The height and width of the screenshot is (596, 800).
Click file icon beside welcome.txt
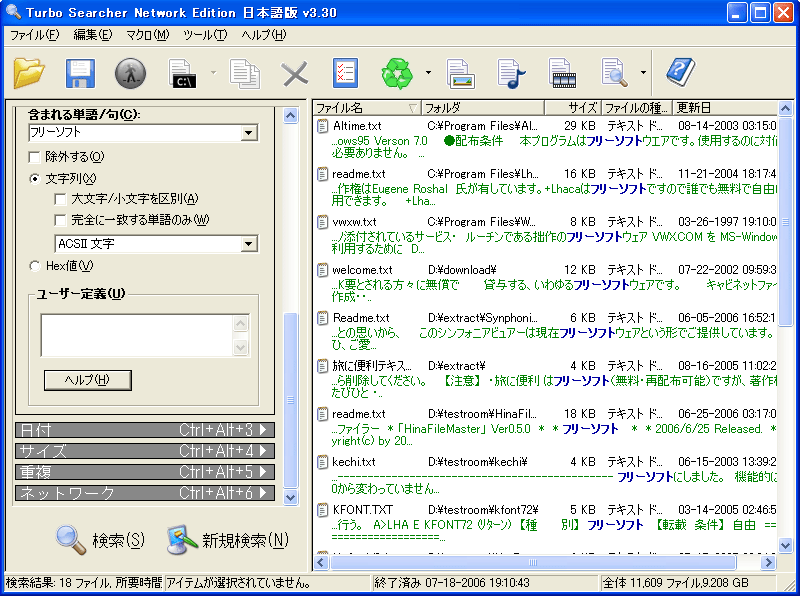(322, 270)
